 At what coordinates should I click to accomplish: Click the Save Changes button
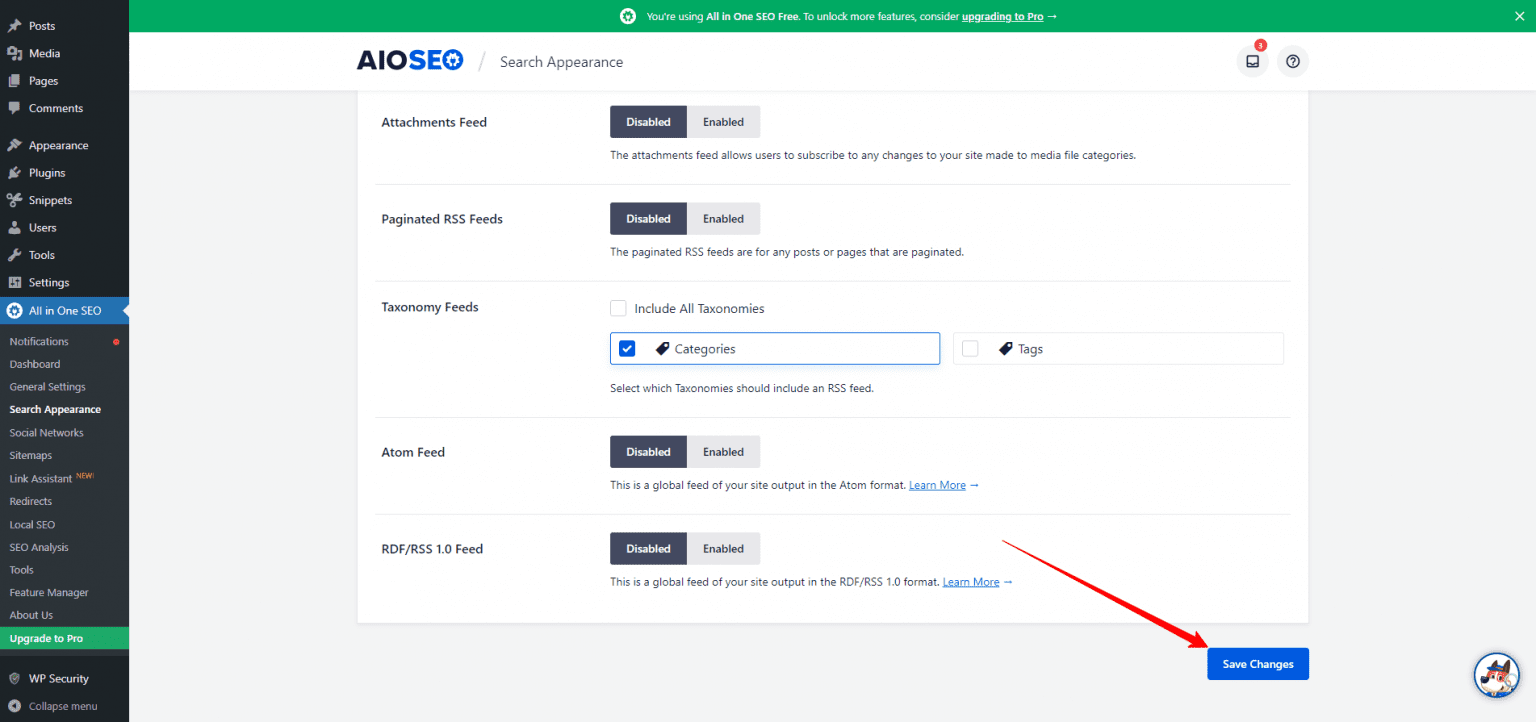pyautogui.click(x=1257, y=664)
